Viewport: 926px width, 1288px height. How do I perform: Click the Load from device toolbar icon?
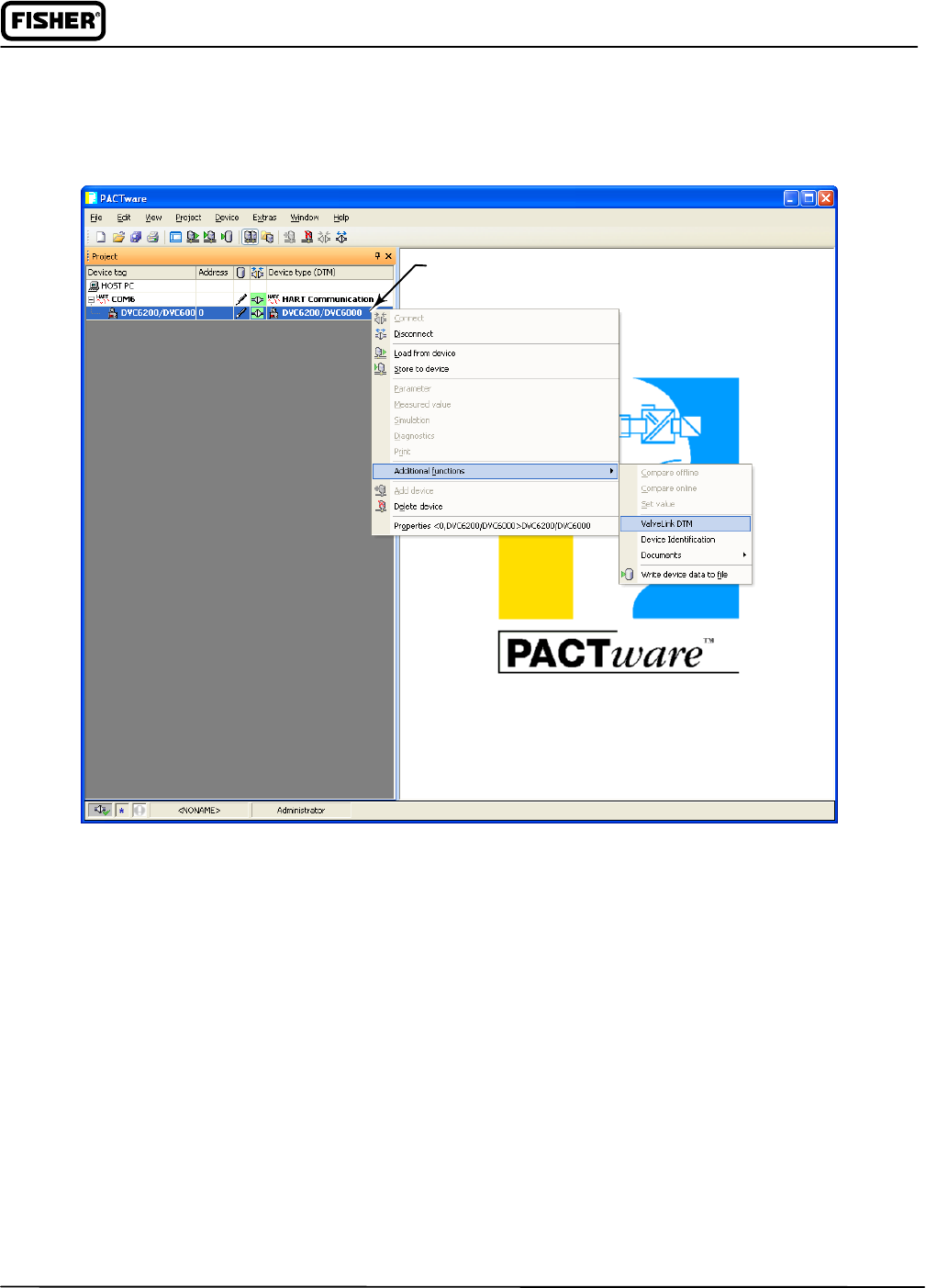[193, 237]
